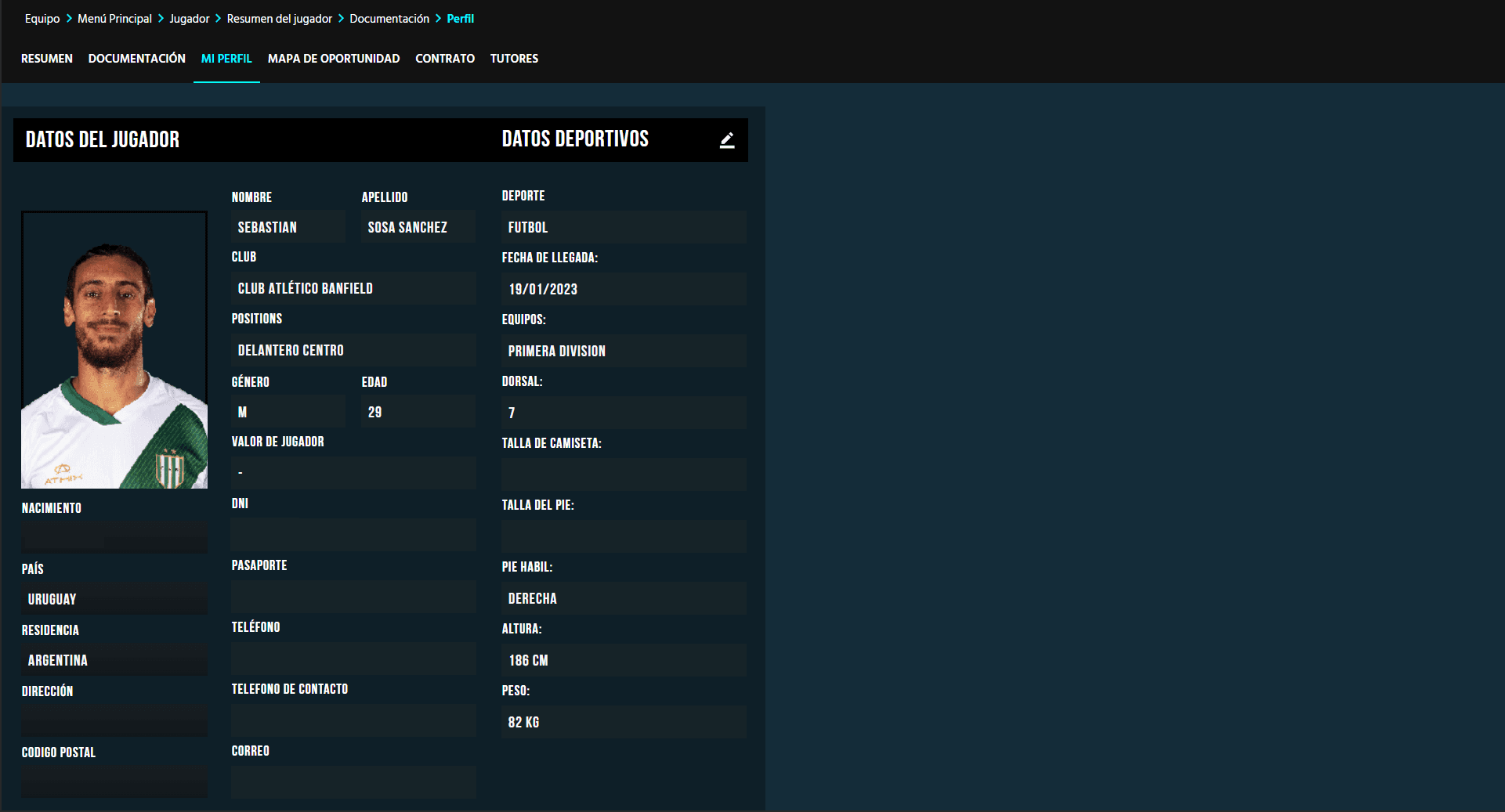Click the Jugador breadcrumb
Image resolution: width=1505 pixels, height=812 pixels.
click(190, 19)
